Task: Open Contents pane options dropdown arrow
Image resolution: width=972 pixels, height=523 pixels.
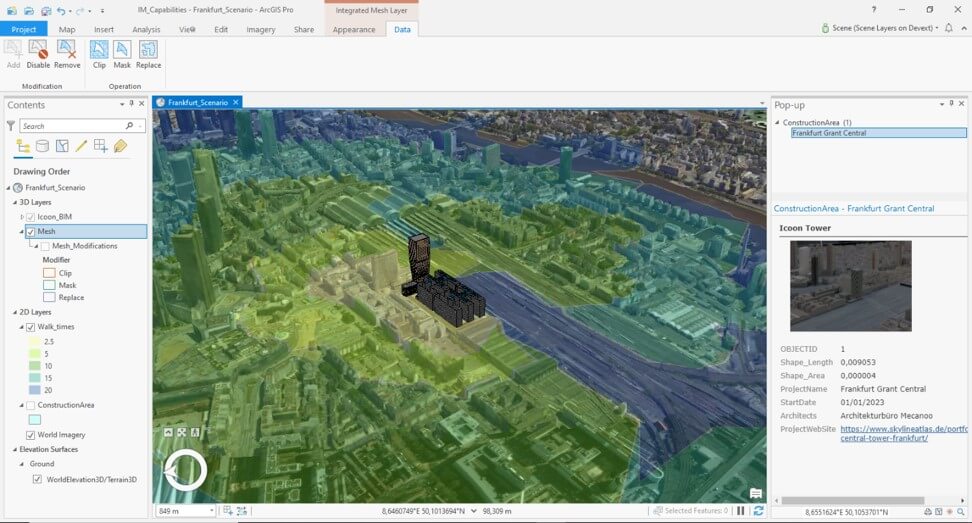Action: click(x=122, y=104)
